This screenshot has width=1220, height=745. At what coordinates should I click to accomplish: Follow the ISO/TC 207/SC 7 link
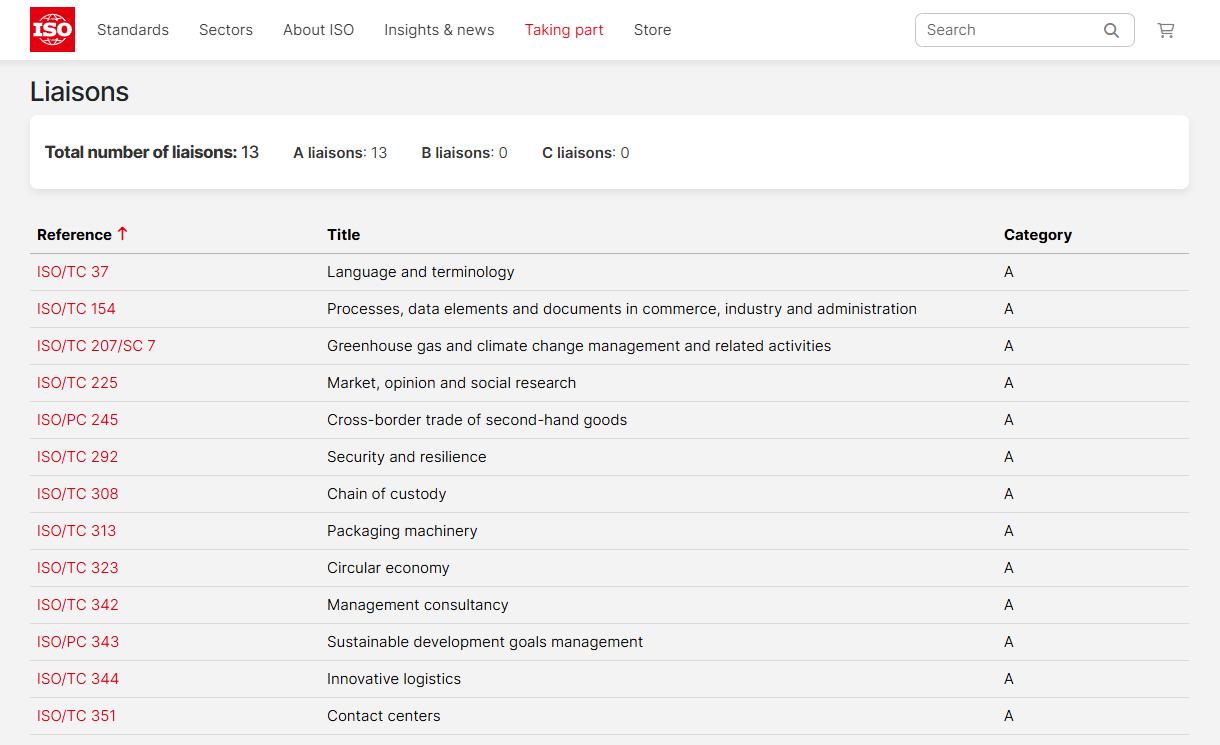point(96,346)
